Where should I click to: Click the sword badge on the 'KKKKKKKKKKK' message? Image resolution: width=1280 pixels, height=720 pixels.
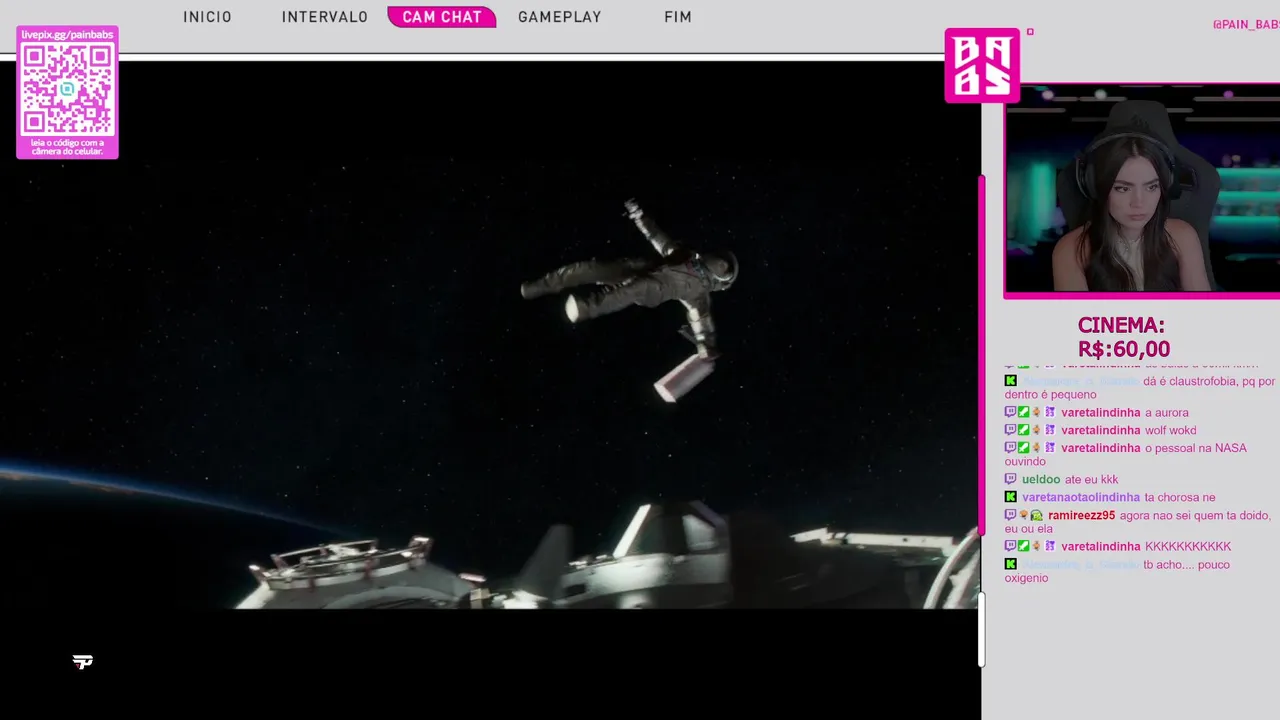coord(1023,546)
